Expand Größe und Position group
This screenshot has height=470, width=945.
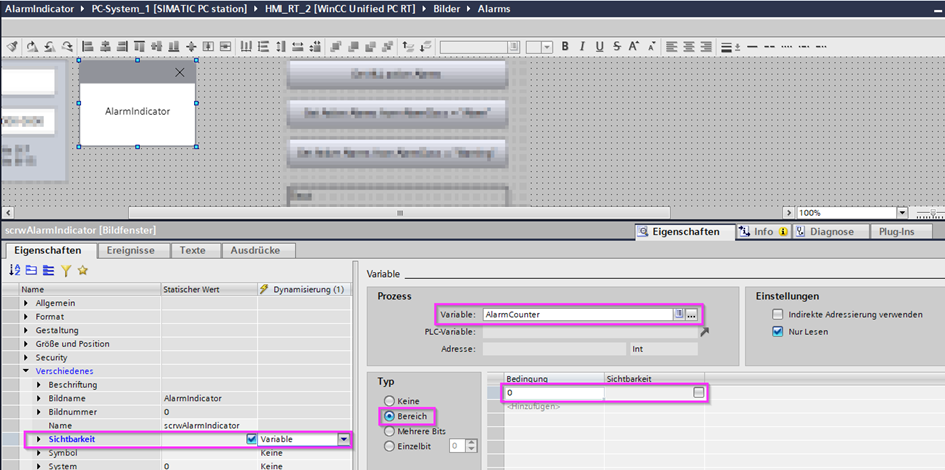(x=26, y=344)
